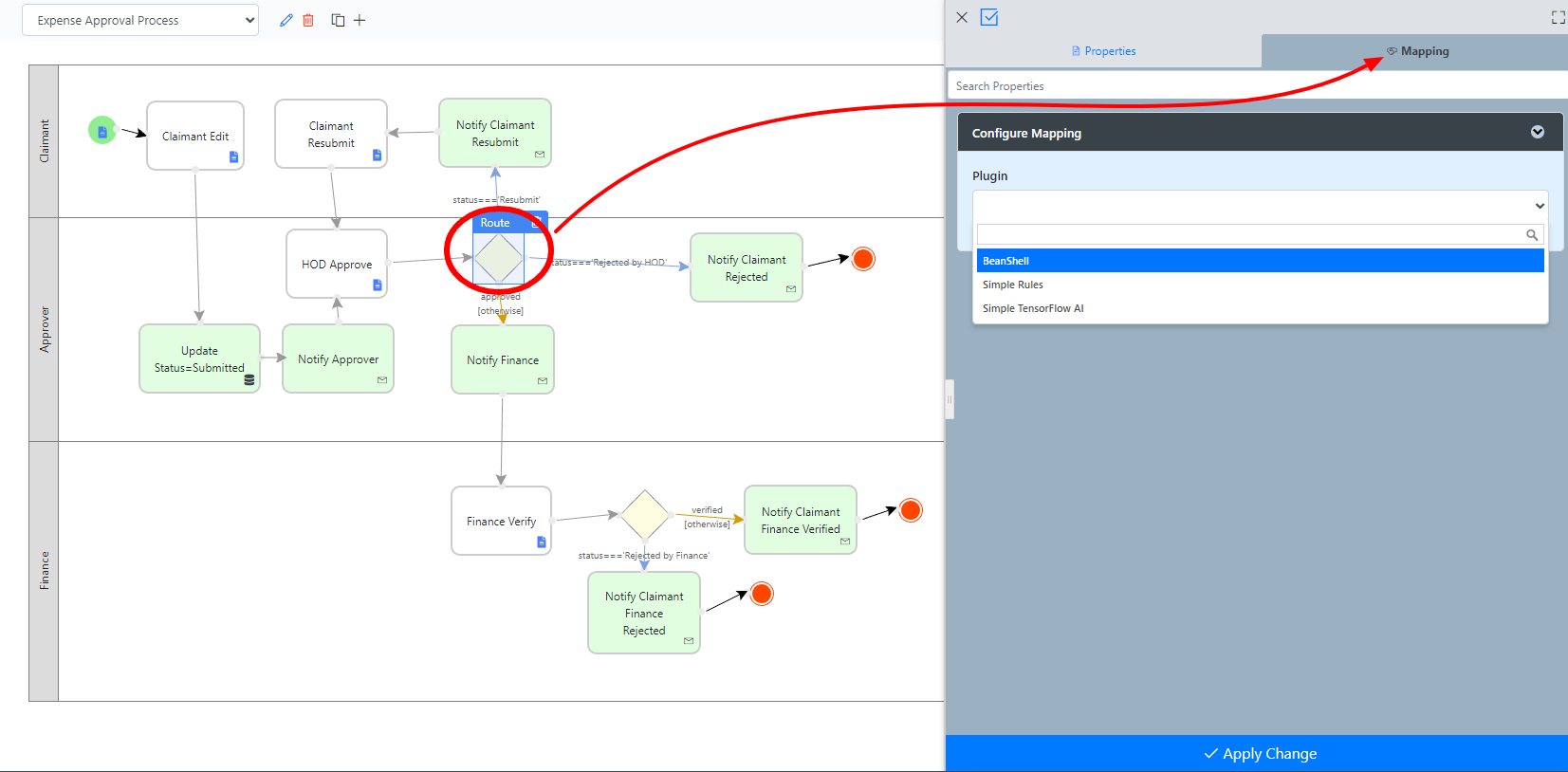Collapse the Configure Mapping section
The width and height of the screenshot is (1568, 772).
tap(1537, 133)
